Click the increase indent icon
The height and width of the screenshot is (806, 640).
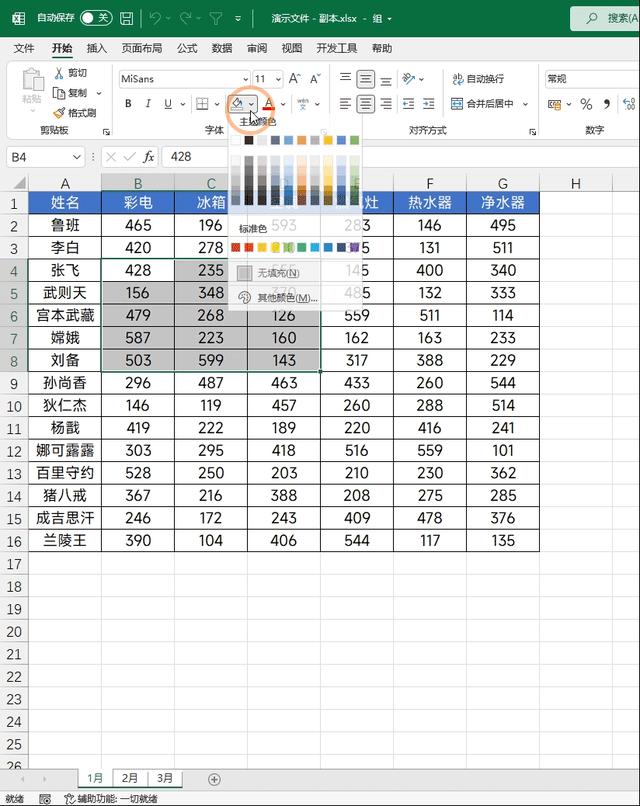pyautogui.click(x=429, y=104)
